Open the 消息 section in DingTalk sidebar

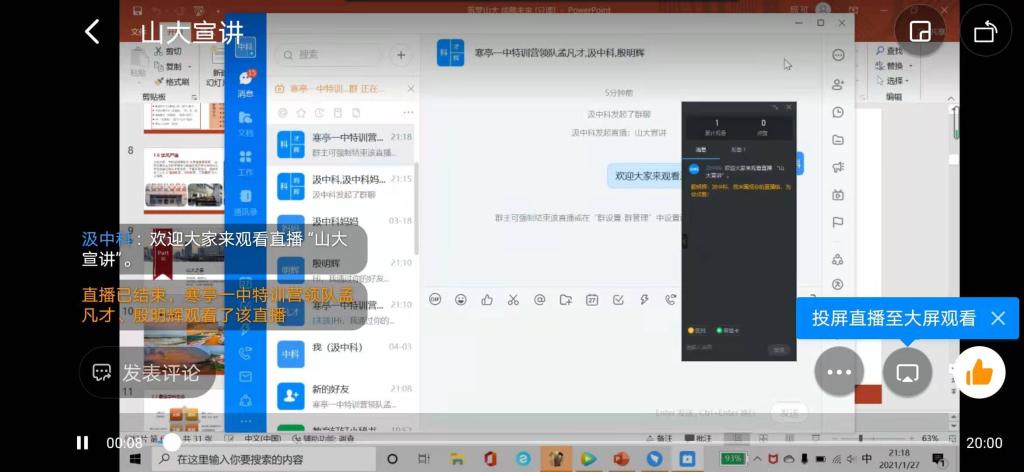click(x=246, y=84)
